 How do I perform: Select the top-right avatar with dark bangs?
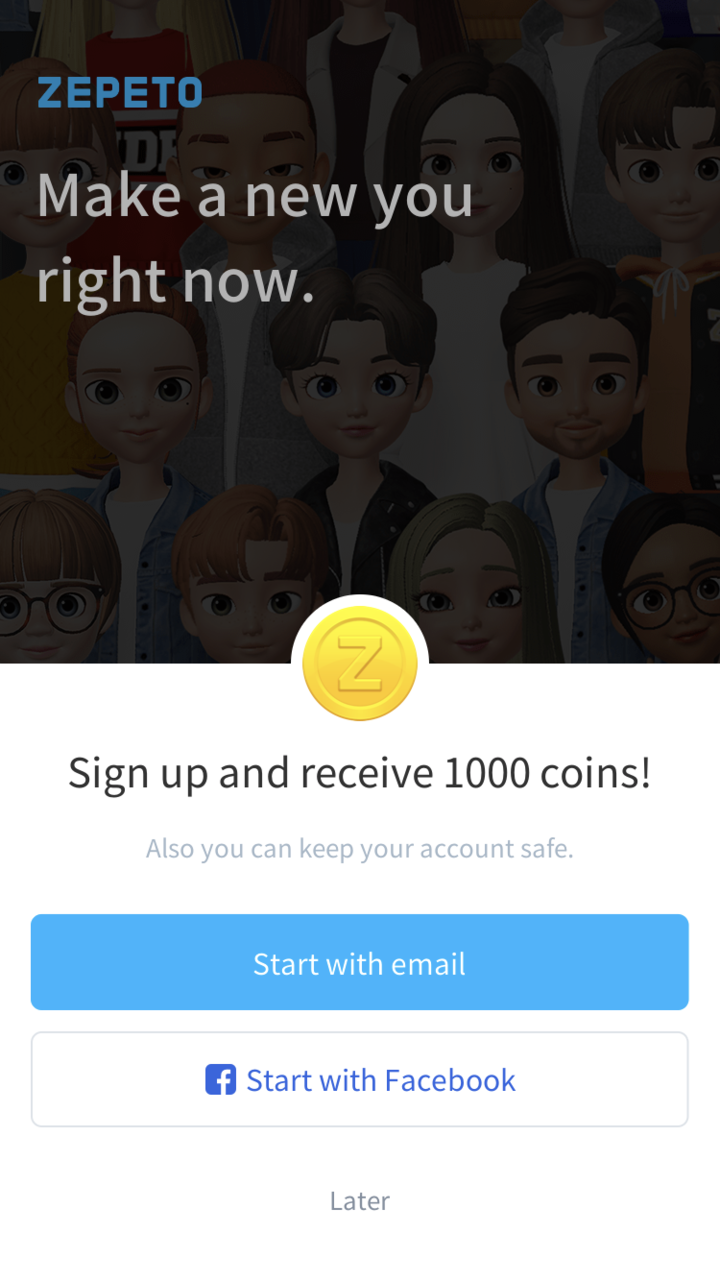[665, 160]
